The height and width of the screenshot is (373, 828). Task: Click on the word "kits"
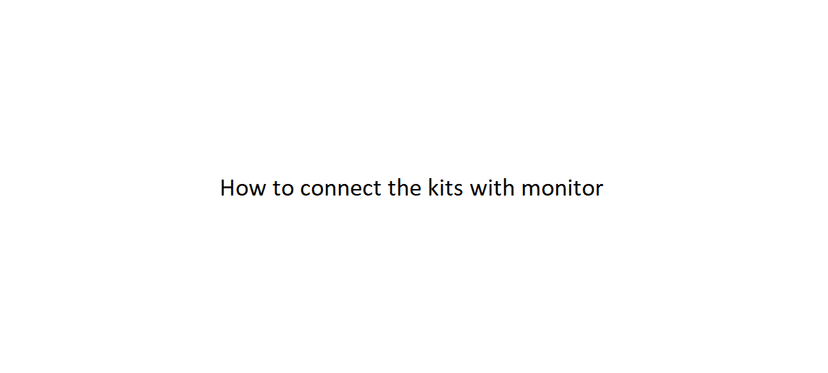click(x=446, y=188)
